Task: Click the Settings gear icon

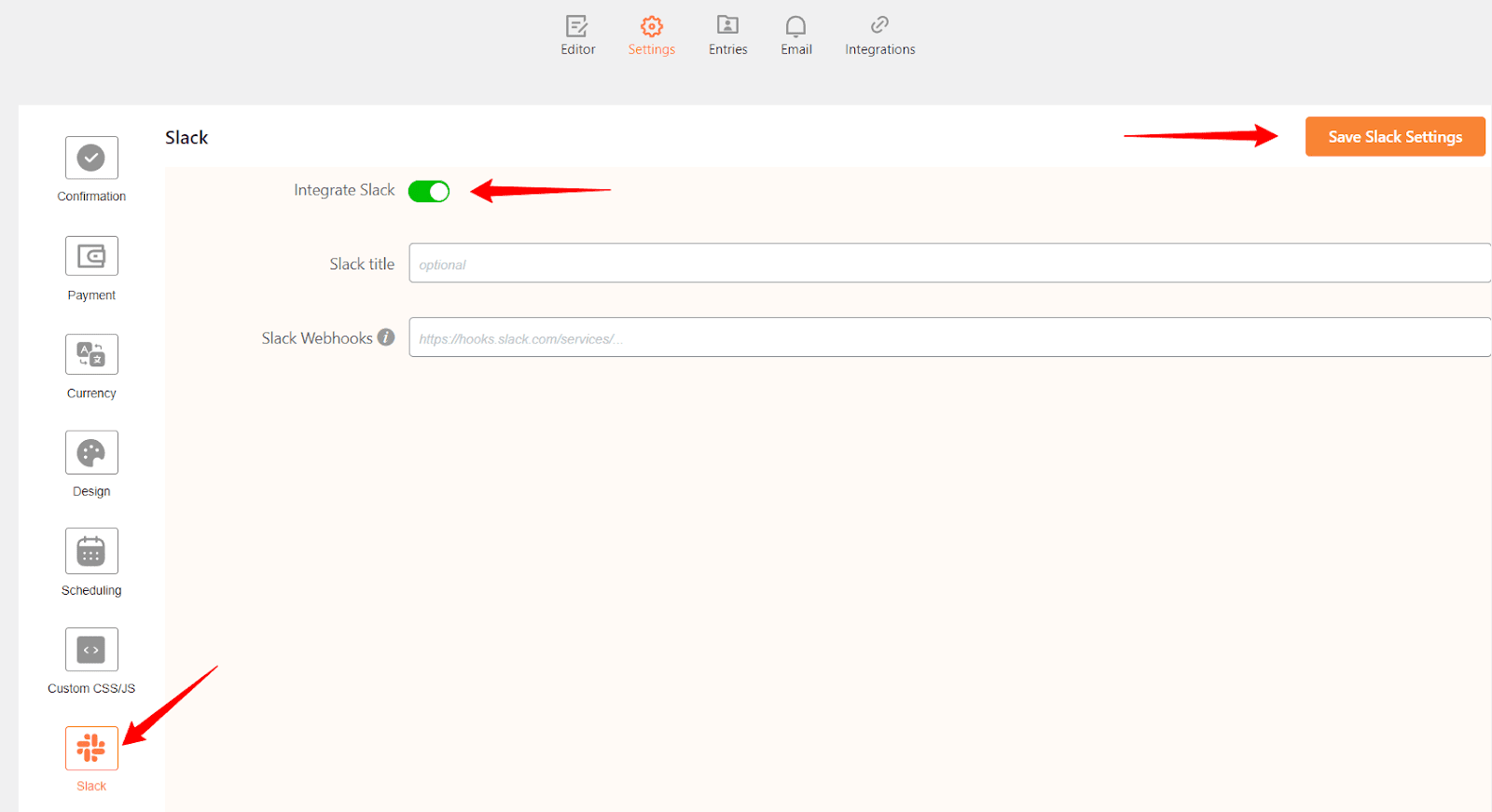Action: click(x=652, y=25)
